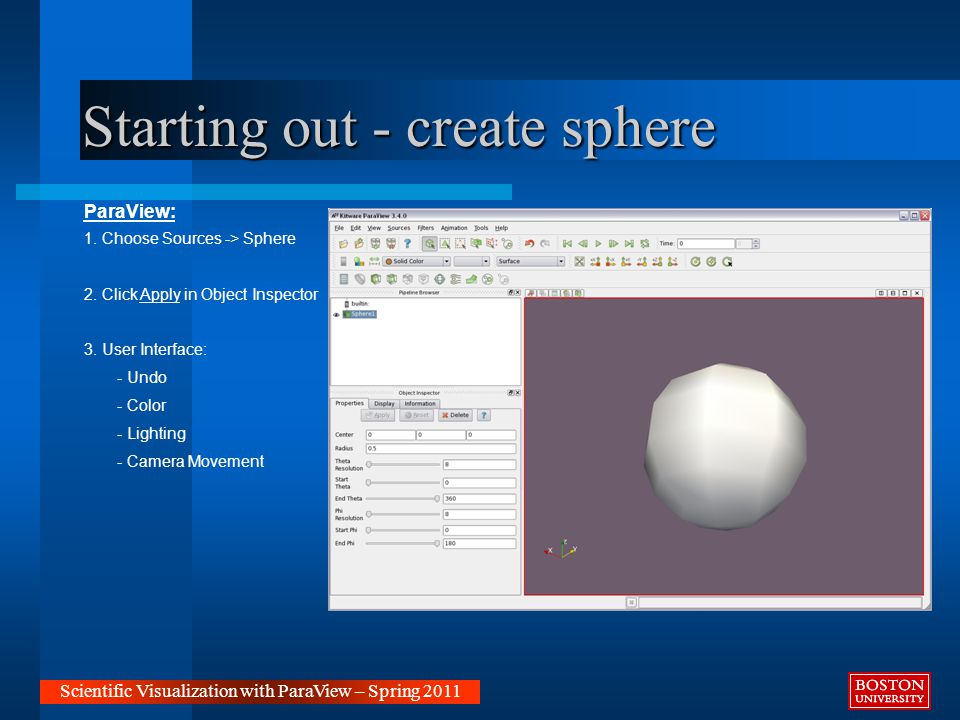Screen dimensions: 960x720
Task: Click the Reset Camera icon
Action: click(580, 261)
